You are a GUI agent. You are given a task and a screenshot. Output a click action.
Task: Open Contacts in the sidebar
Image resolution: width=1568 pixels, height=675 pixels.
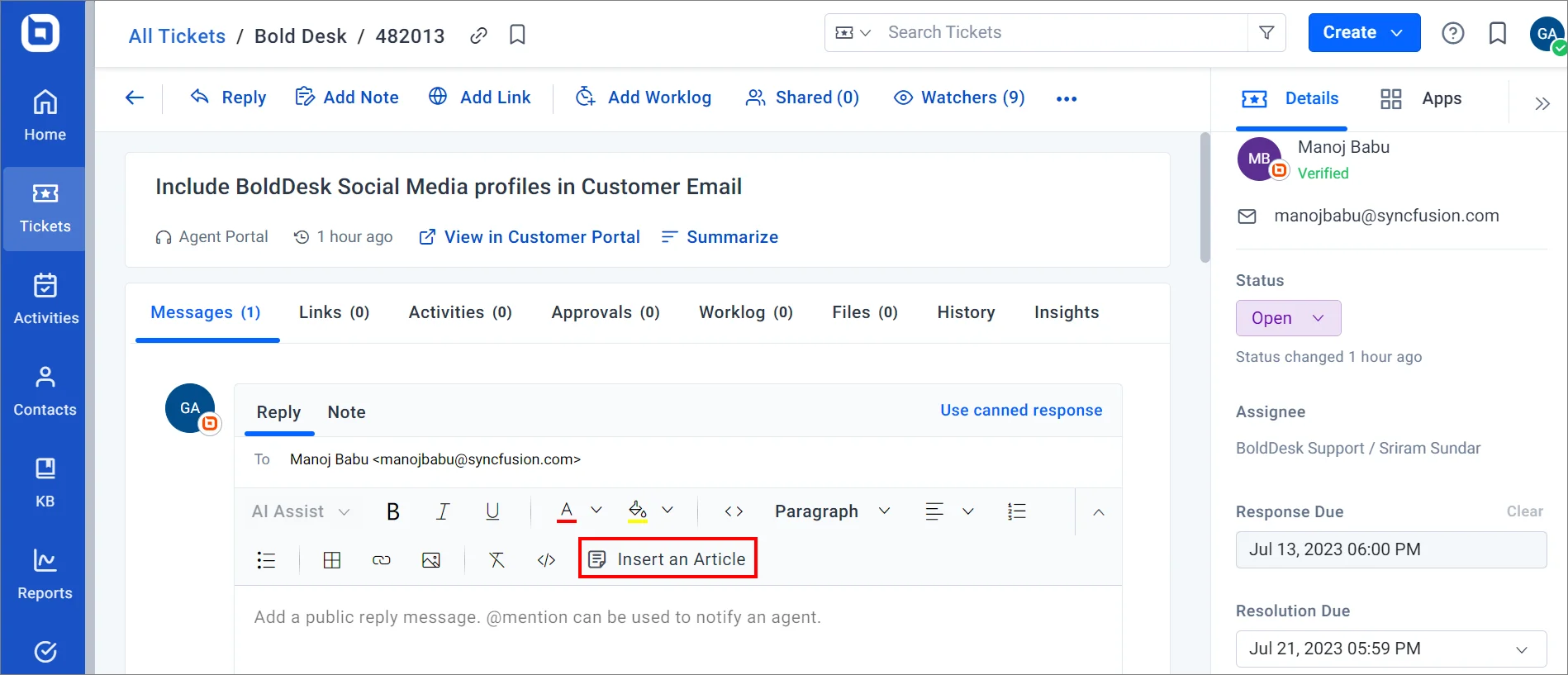tap(45, 391)
